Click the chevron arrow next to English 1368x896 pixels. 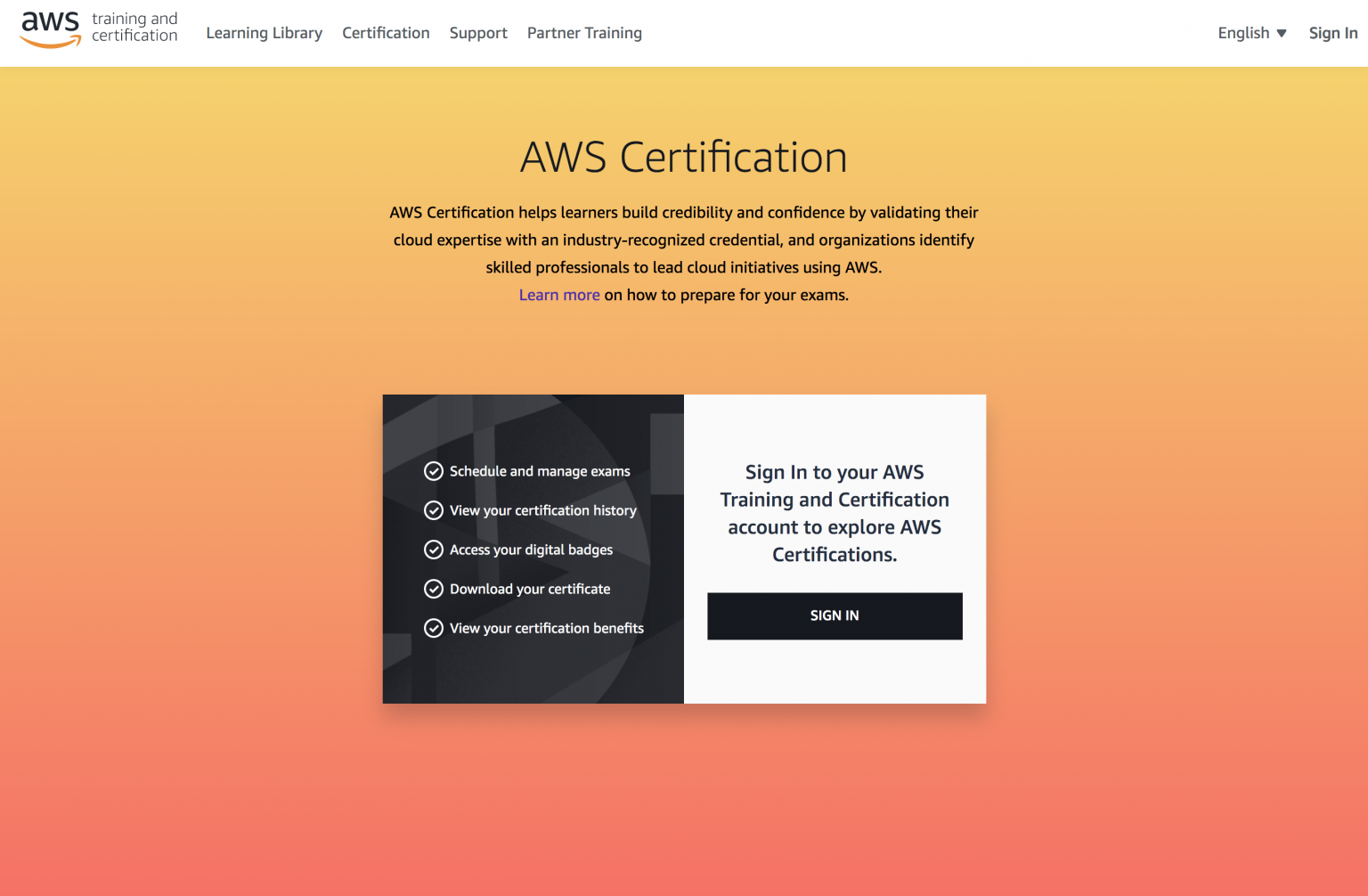coord(1281,33)
